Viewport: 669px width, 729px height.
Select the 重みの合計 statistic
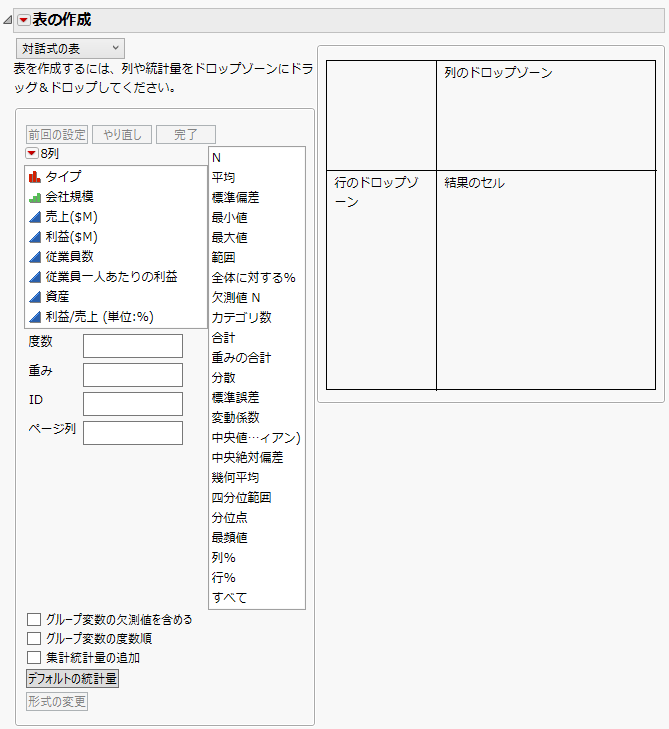241,358
